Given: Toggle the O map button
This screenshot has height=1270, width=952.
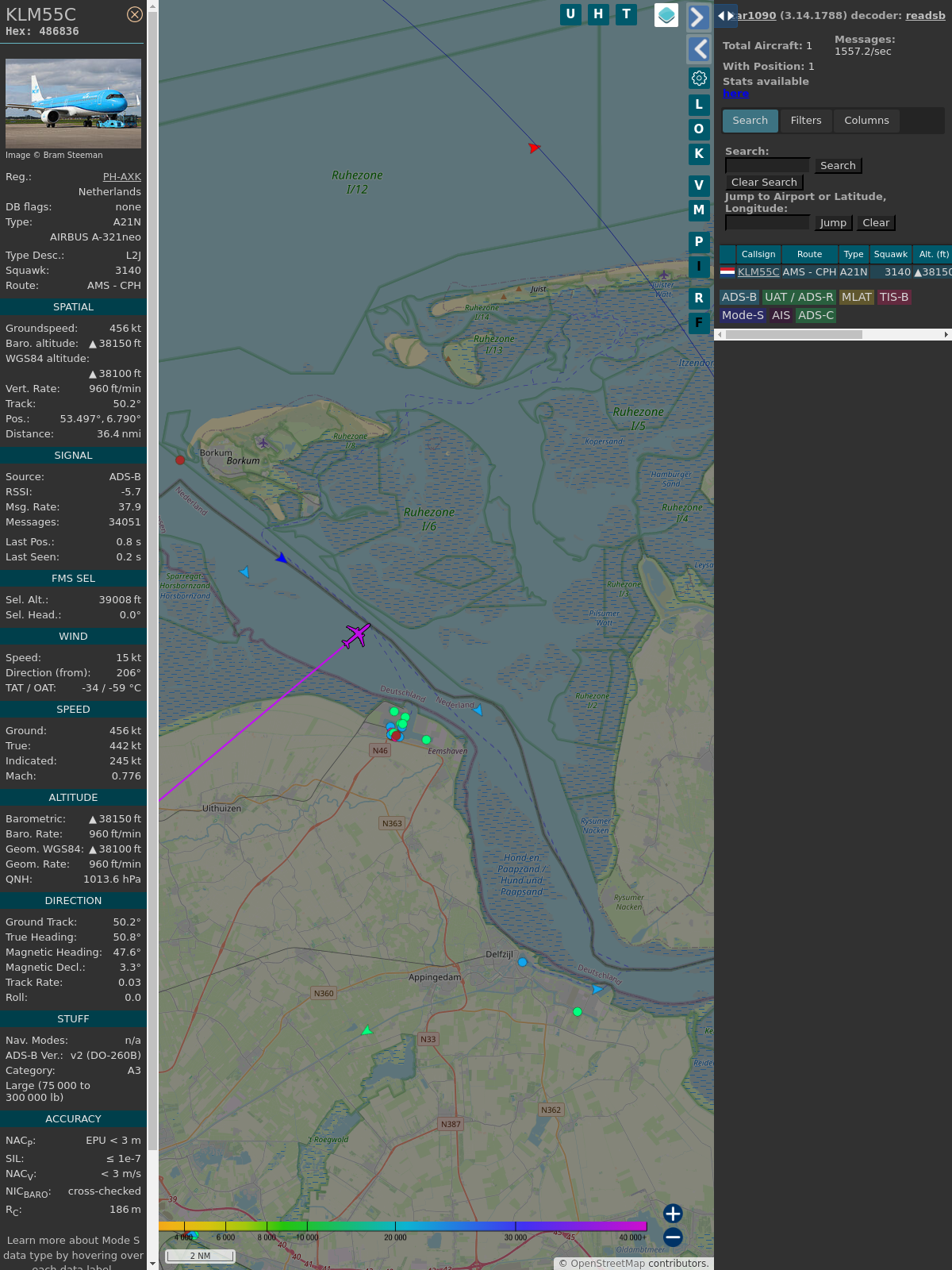Looking at the screenshot, I should point(699,129).
